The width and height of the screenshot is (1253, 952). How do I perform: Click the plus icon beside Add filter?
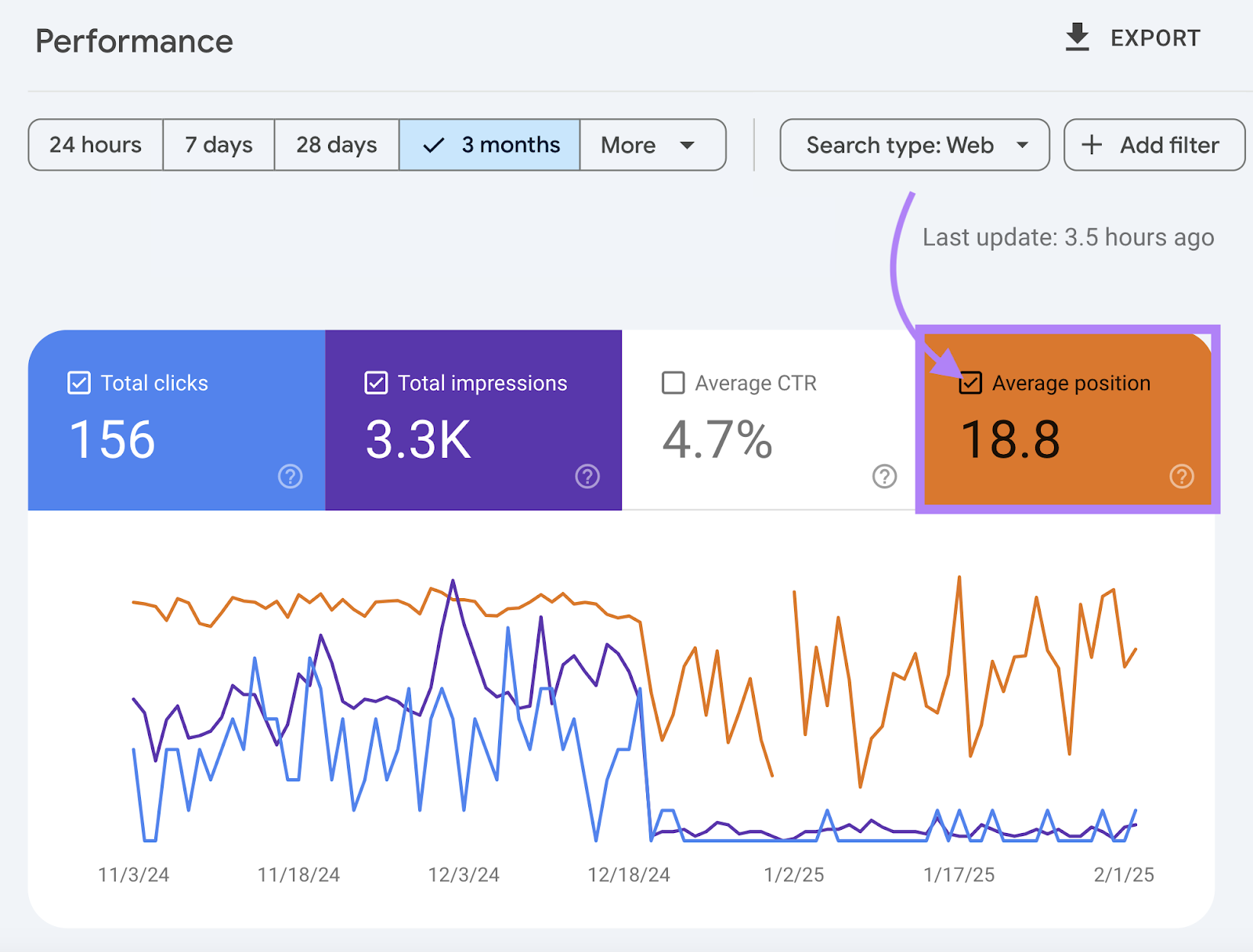[x=1090, y=145]
